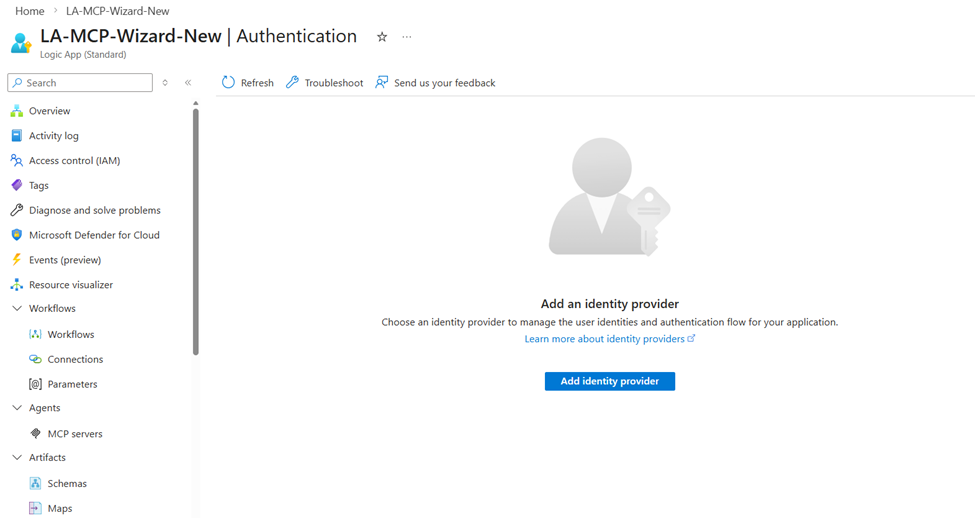Image resolution: width=975 pixels, height=518 pixels.
Task: Click the sidebar vertical scrollbar thumb
Action: pos(196,231)
